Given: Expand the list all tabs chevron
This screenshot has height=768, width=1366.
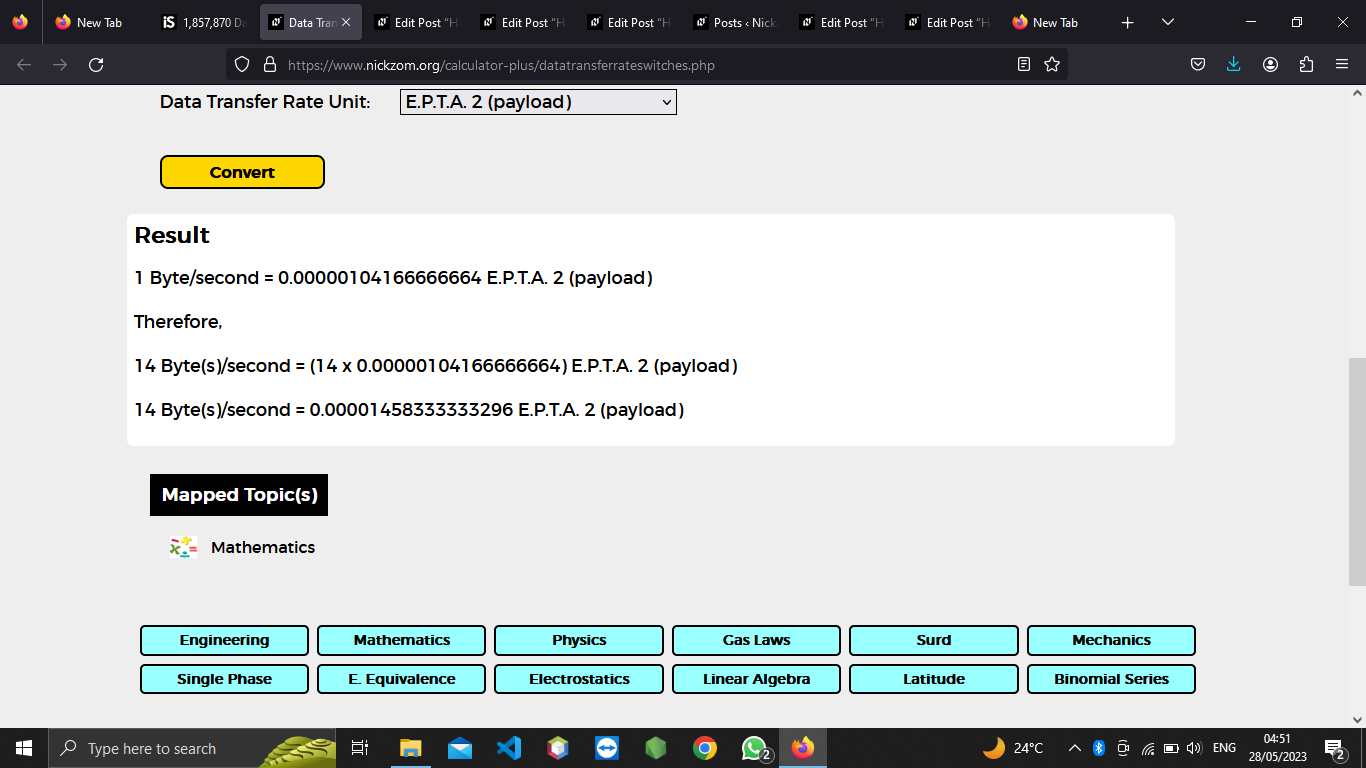Looking at the screenshot, I should [x=1168, y=22].
